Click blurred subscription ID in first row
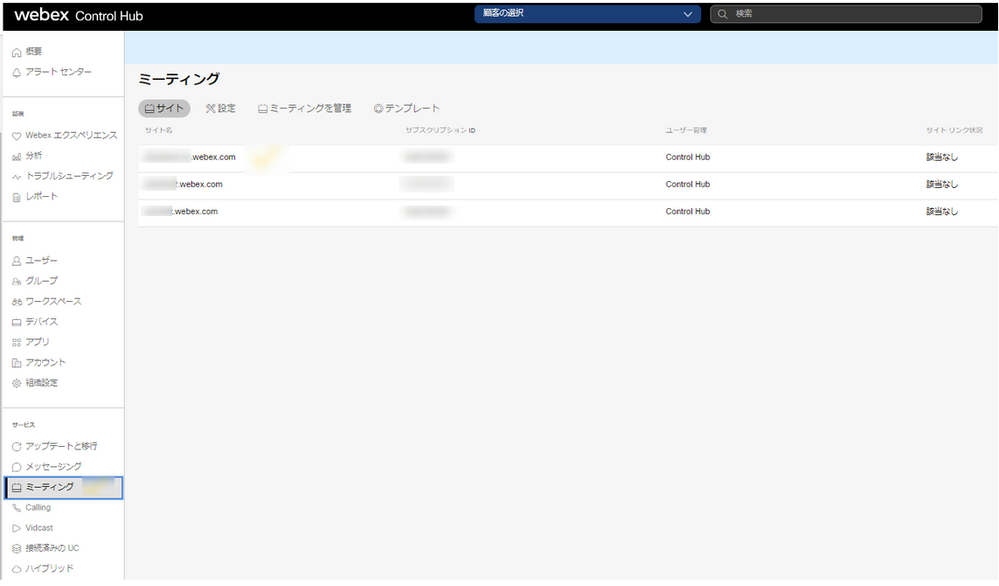The image size is (999, 586). tap(427, 157)
